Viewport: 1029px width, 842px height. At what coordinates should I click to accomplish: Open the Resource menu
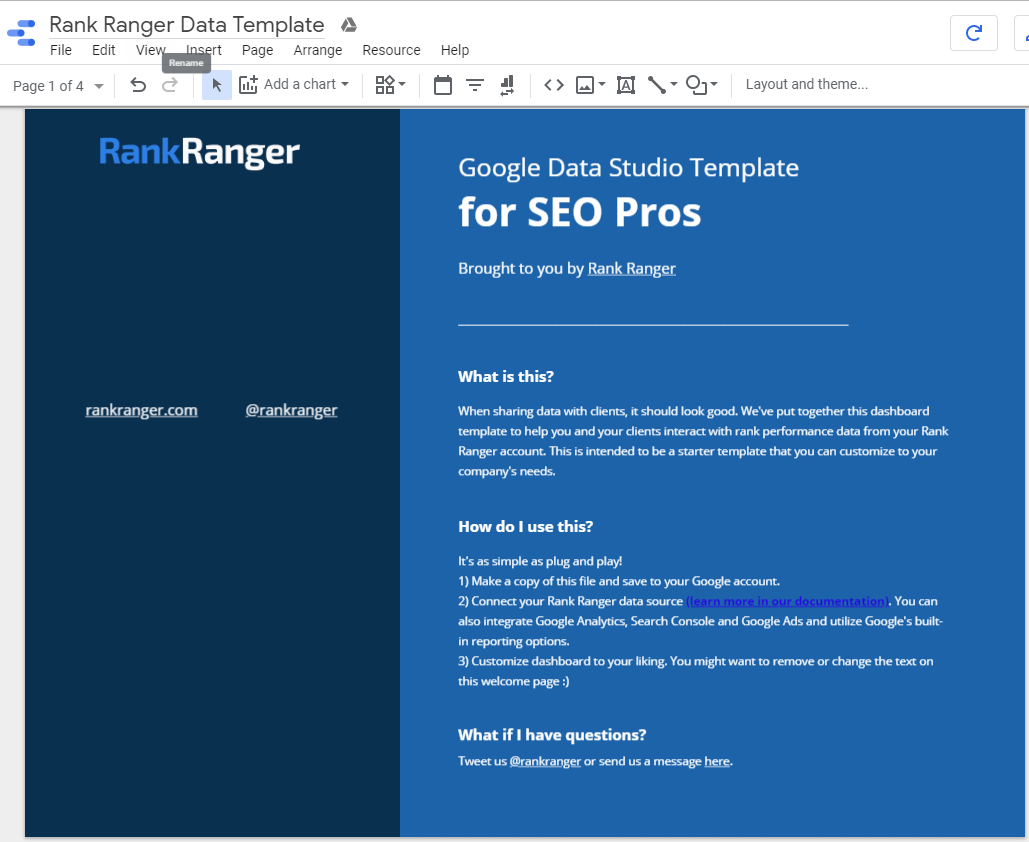(391, 50)
